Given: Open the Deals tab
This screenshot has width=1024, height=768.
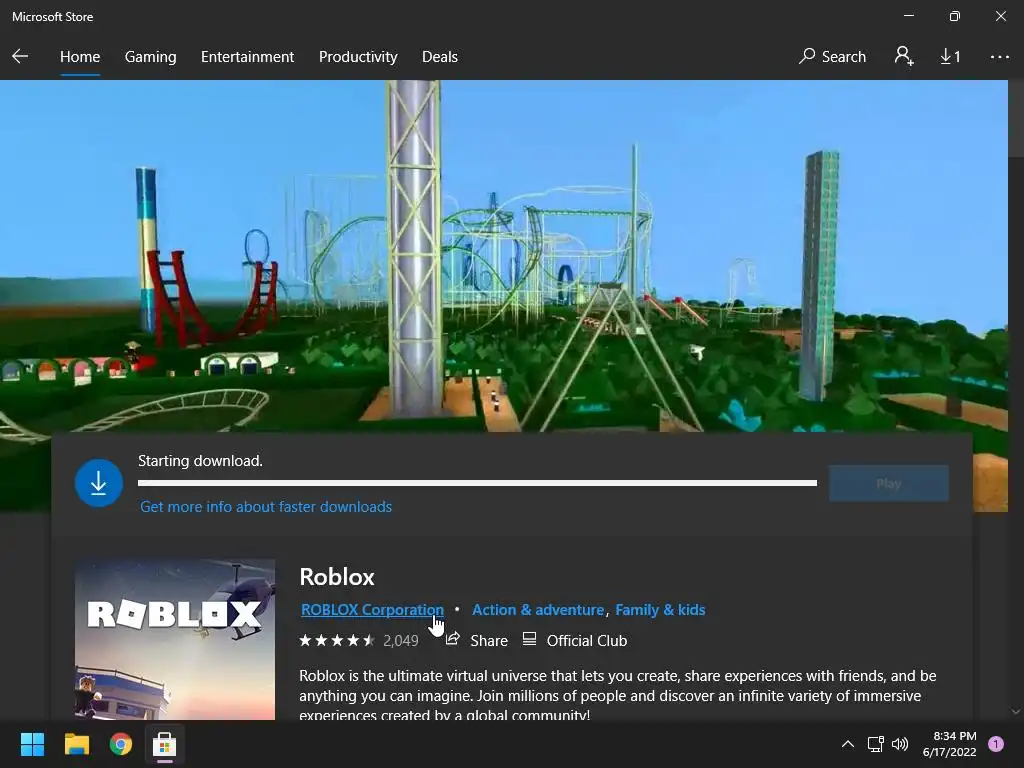Looking at the screenshot, I should click(x=440, y=57).
